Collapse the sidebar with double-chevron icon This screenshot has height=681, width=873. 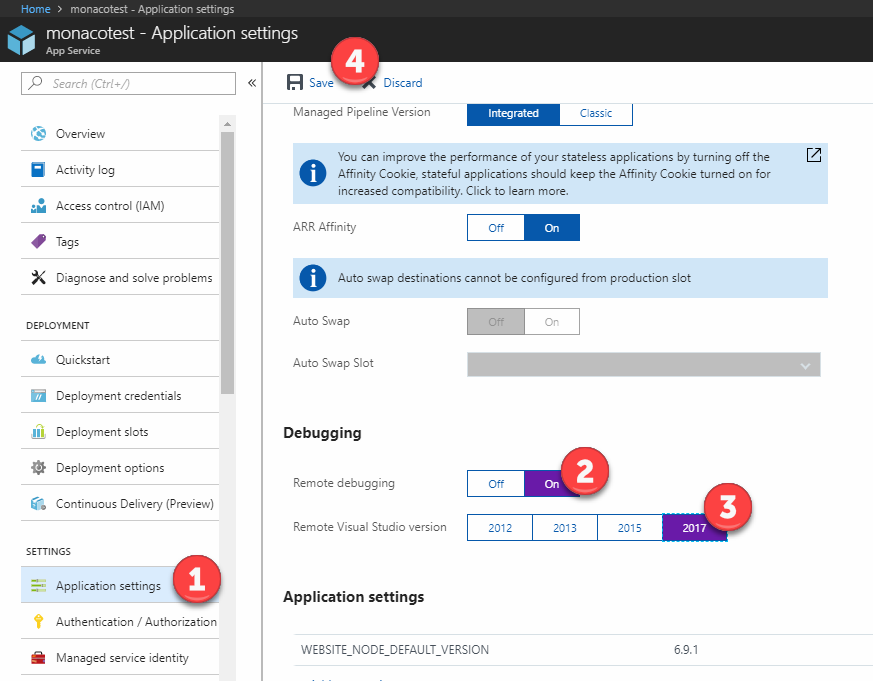tap(252, 83)
